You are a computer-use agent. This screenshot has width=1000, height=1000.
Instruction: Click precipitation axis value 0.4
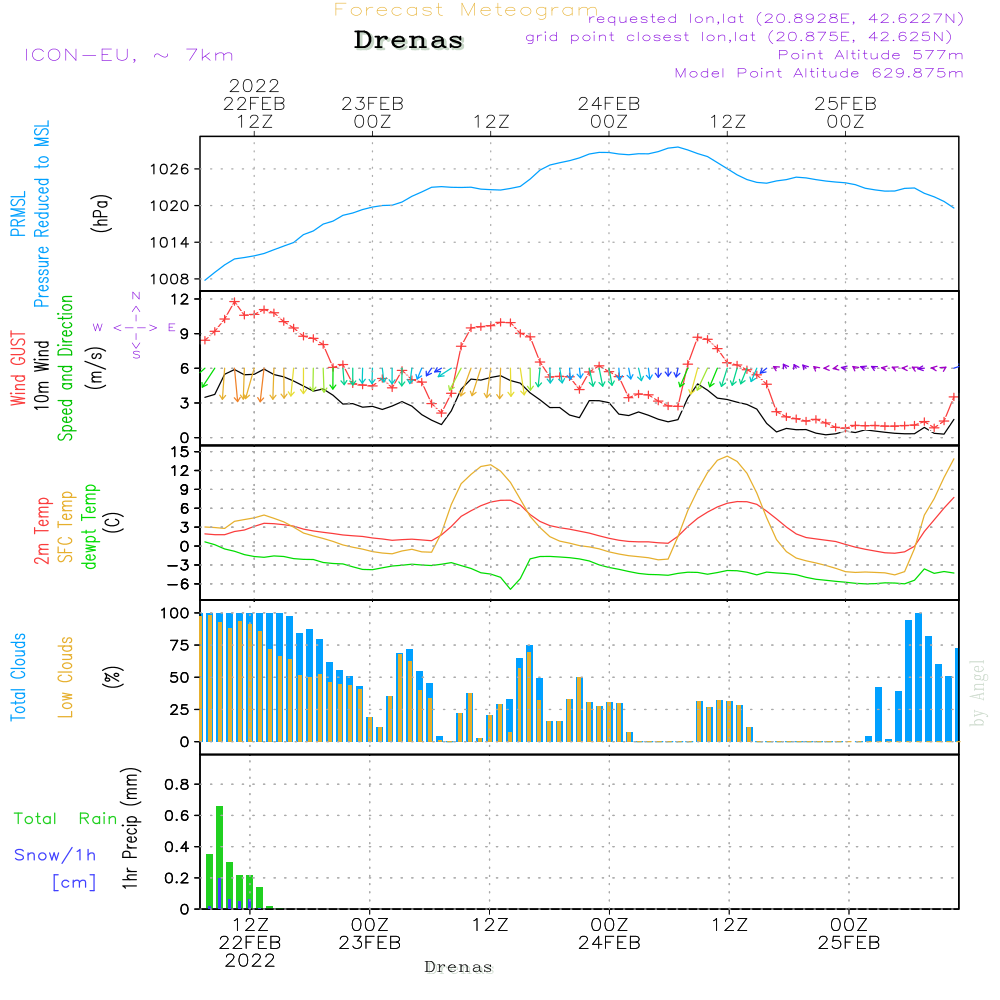[177, 848]
